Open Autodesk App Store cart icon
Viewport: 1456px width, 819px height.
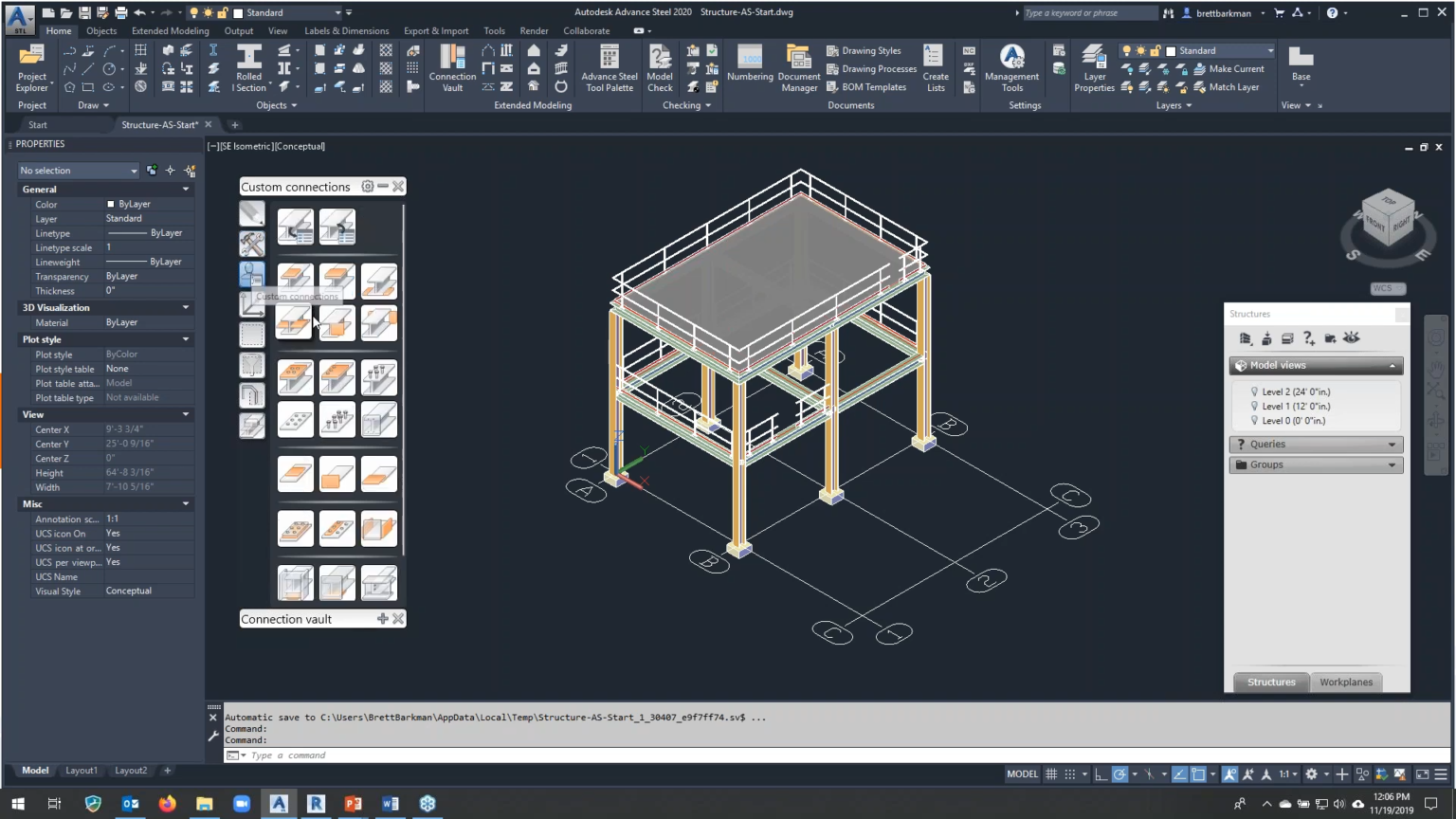pyautogui.click(x=1279, y=13)
